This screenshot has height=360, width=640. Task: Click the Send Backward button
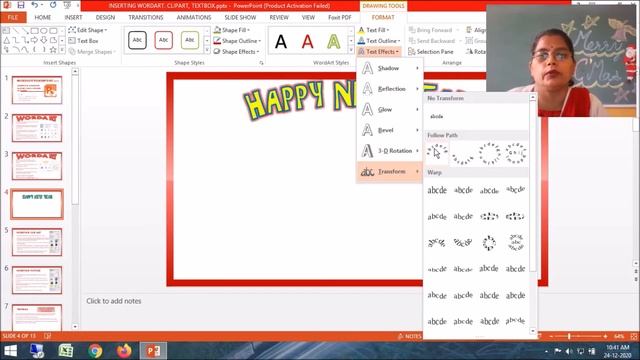coord(435,41)
